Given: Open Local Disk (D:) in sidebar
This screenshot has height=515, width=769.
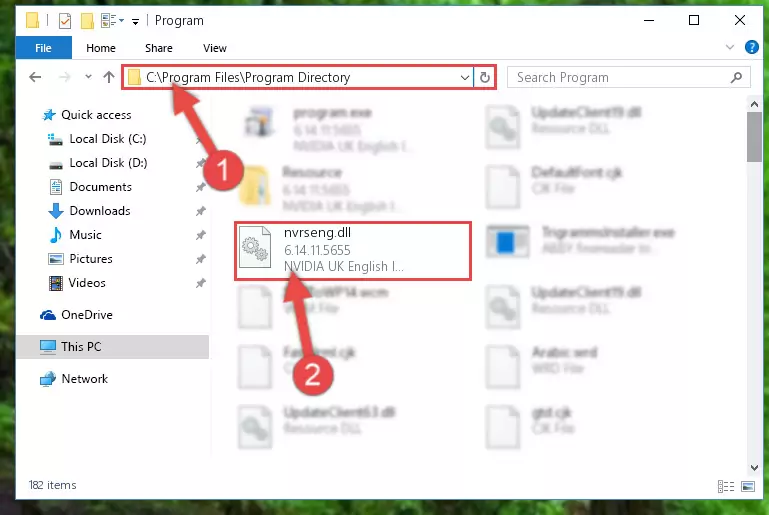Looking at the screenshot, I should pos(108,163).
